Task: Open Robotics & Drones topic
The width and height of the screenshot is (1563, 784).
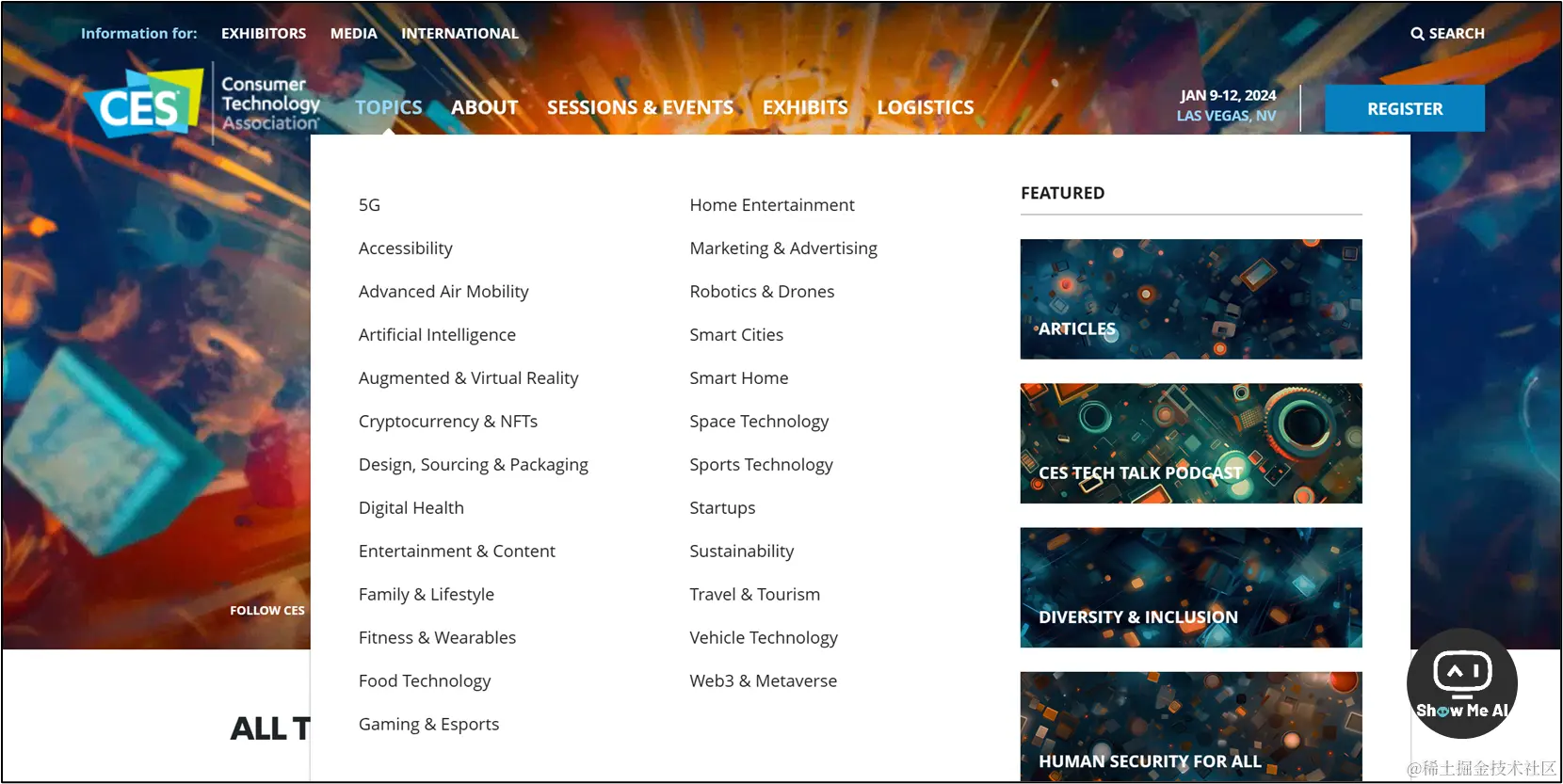Action: (762, 292)
